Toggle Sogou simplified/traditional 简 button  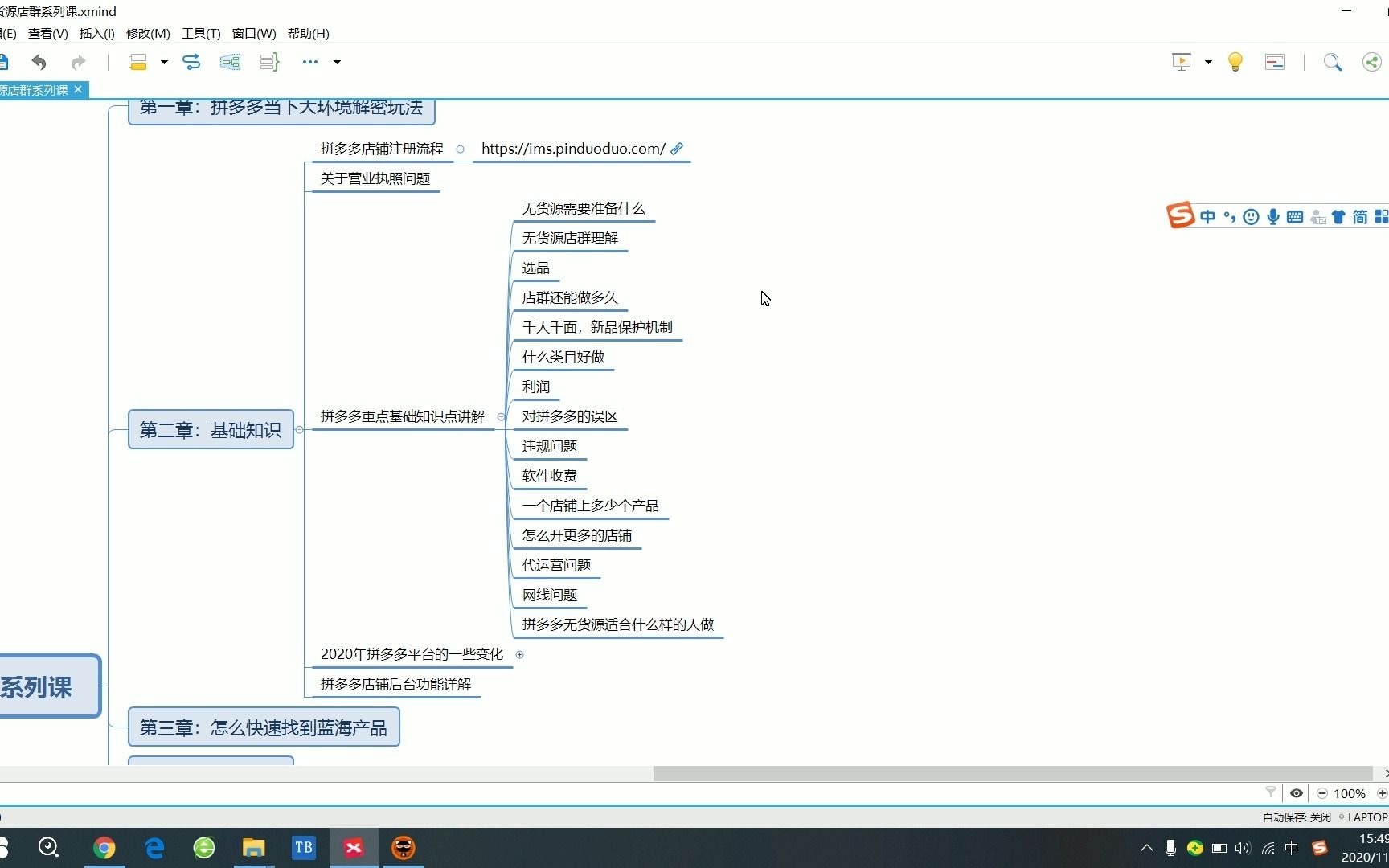tap(1360, 217)
